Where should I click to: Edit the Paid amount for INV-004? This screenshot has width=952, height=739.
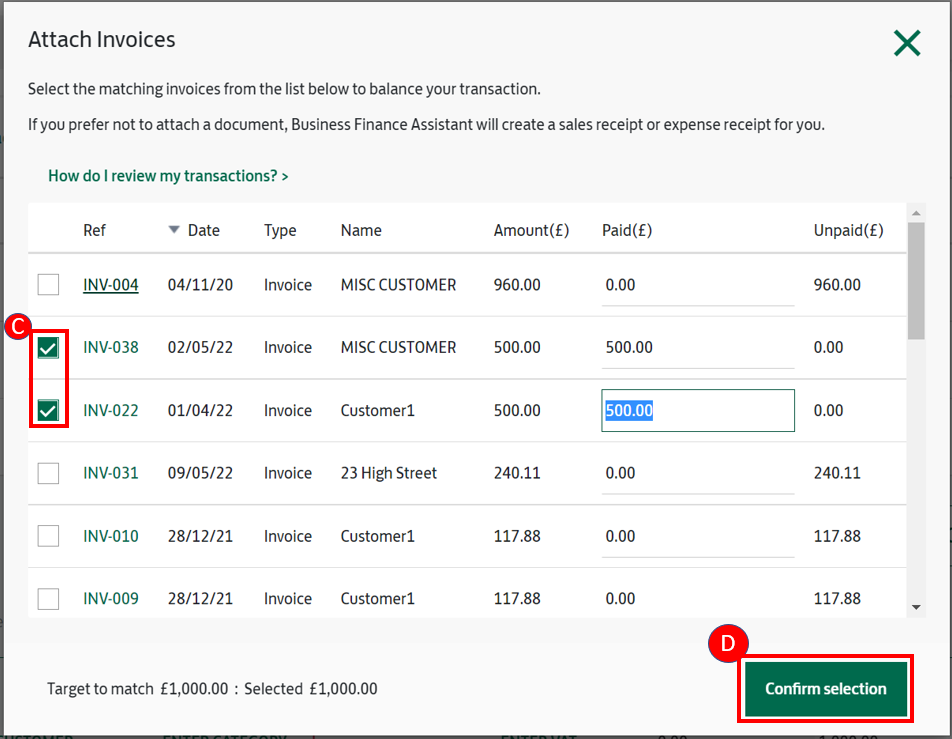pos(698,285)
